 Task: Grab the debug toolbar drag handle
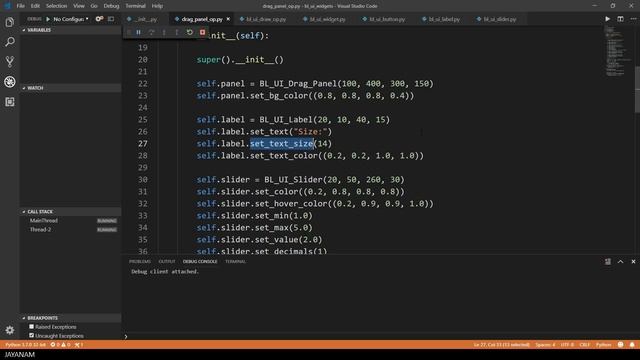coord(129,32)
